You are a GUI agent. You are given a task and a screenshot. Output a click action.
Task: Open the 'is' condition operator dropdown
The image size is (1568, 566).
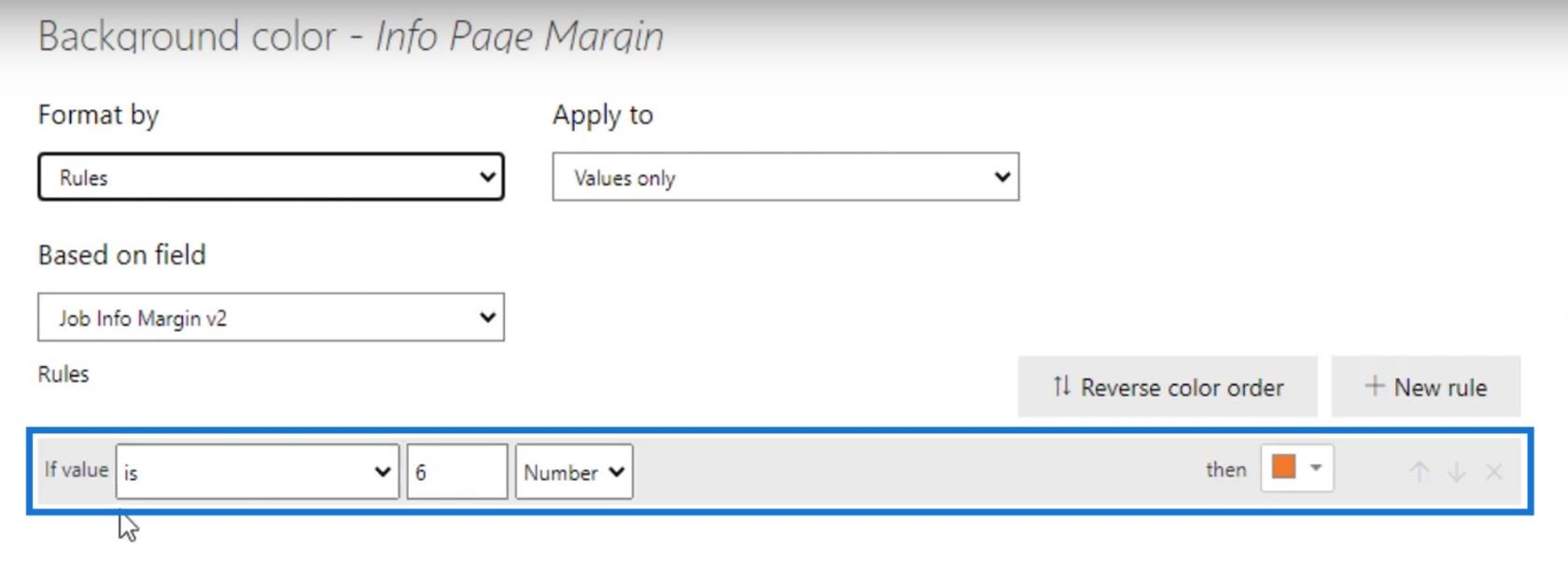[258, 472]
